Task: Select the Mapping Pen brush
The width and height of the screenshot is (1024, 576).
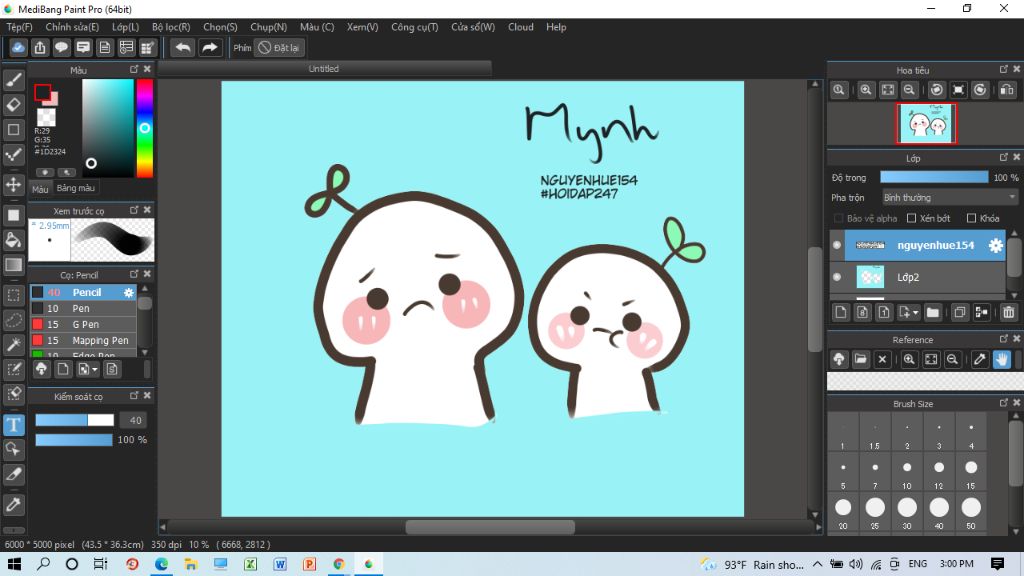Action: coord(84,340)
